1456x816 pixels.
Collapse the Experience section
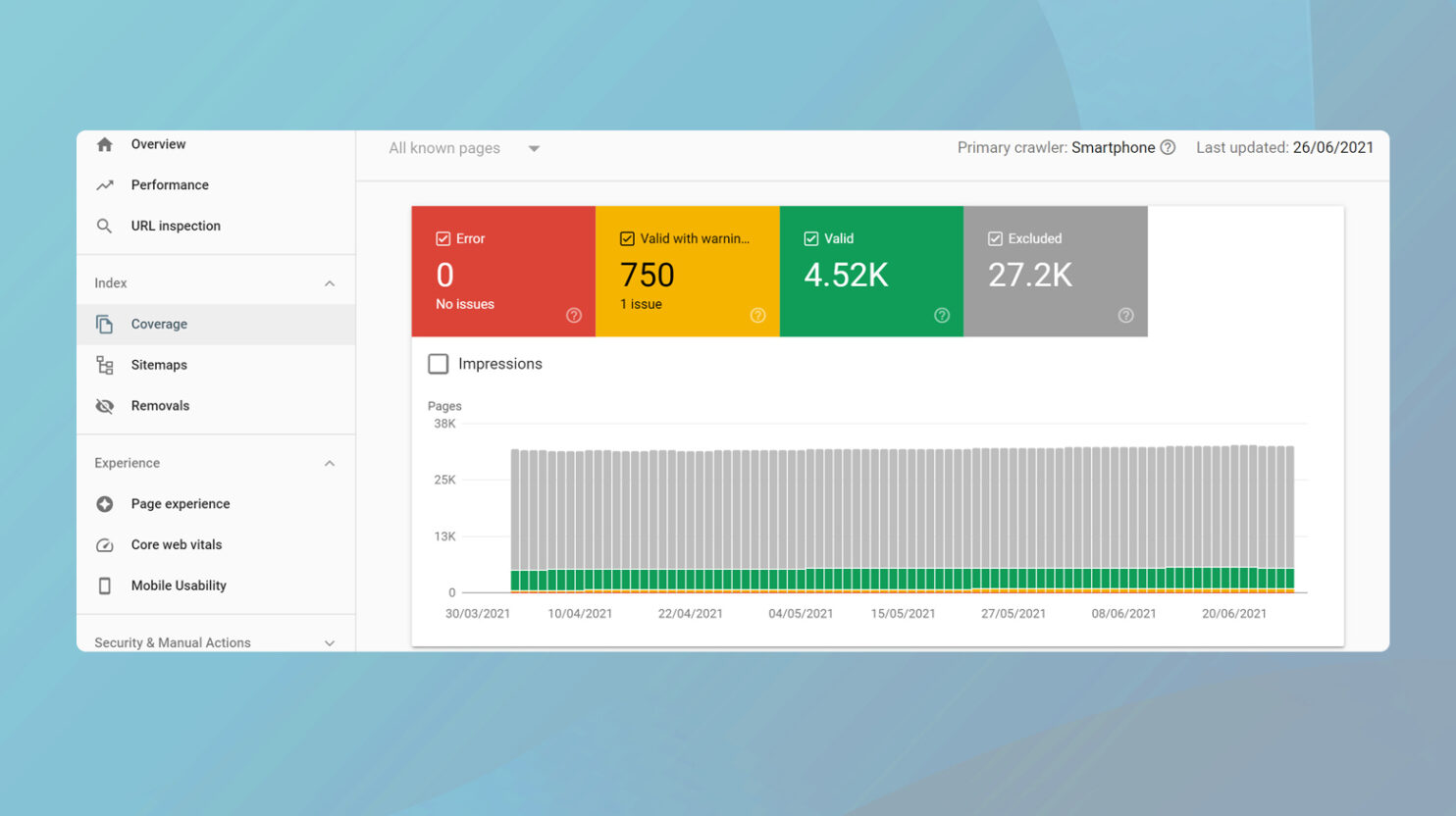[330, 463]
